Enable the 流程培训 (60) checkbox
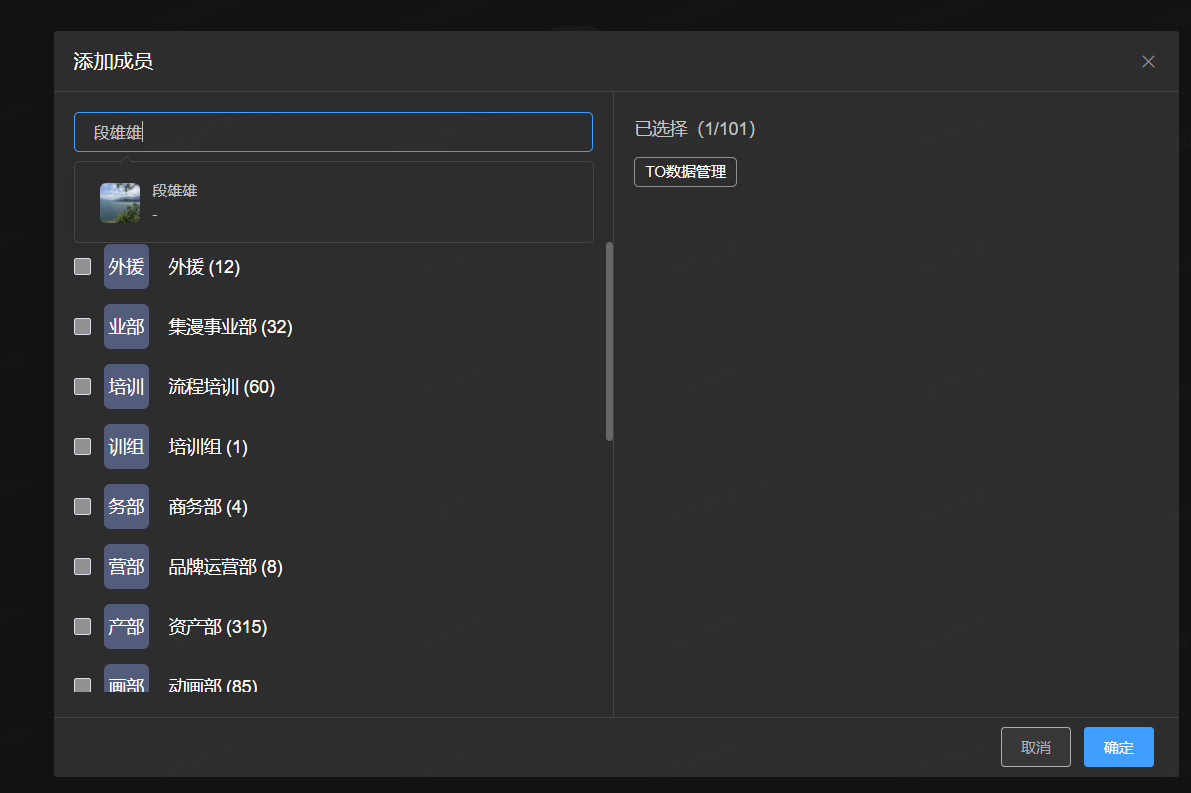The image size is (1191, 793). click(83, 387)
